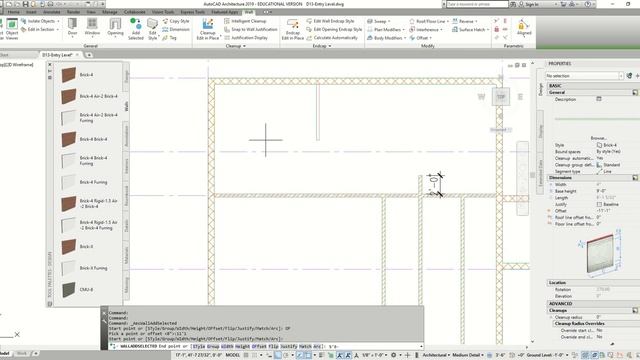Choose the Opening tool in the ribbon

115,27
